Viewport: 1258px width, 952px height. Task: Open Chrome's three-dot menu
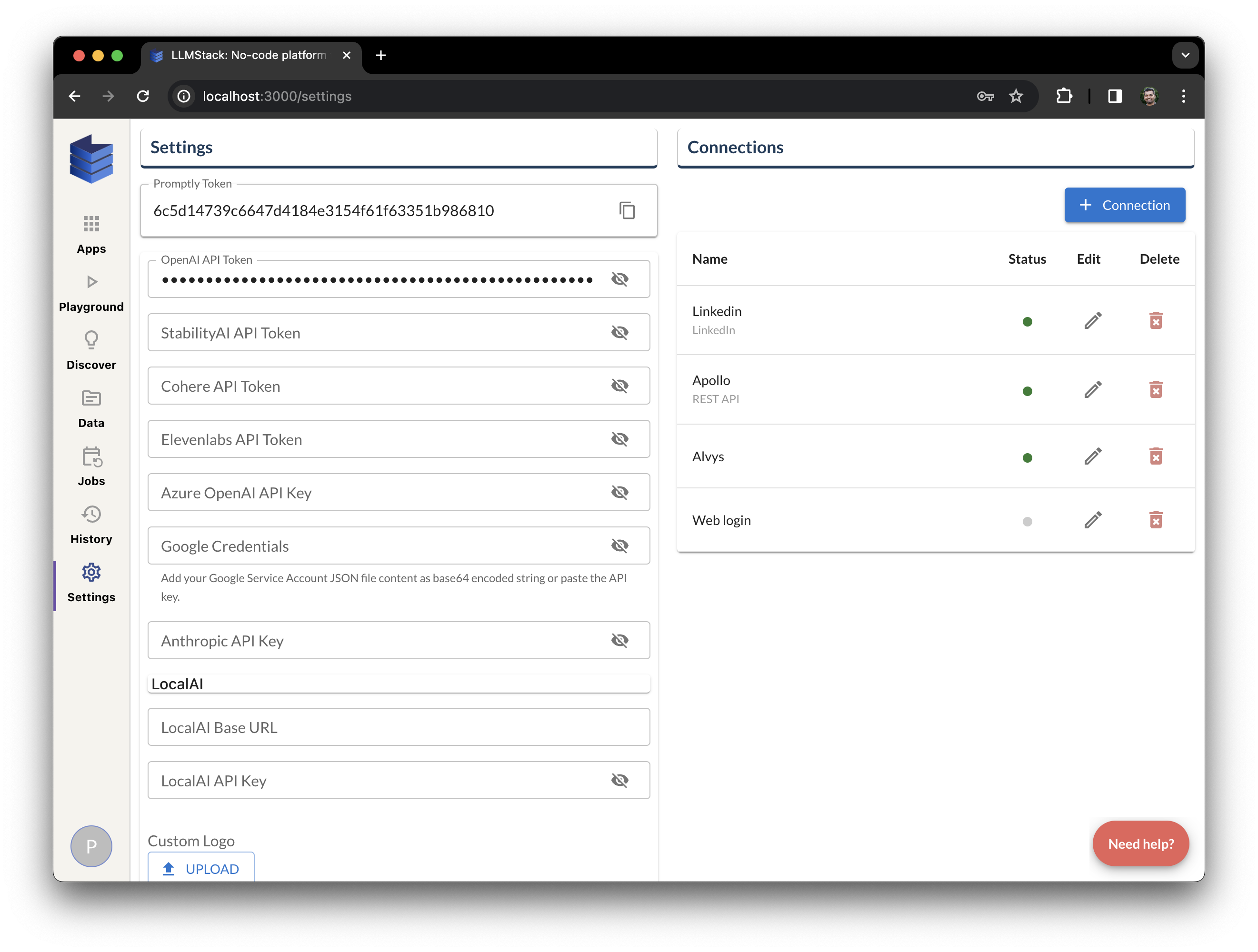[x=1184, y=96]
